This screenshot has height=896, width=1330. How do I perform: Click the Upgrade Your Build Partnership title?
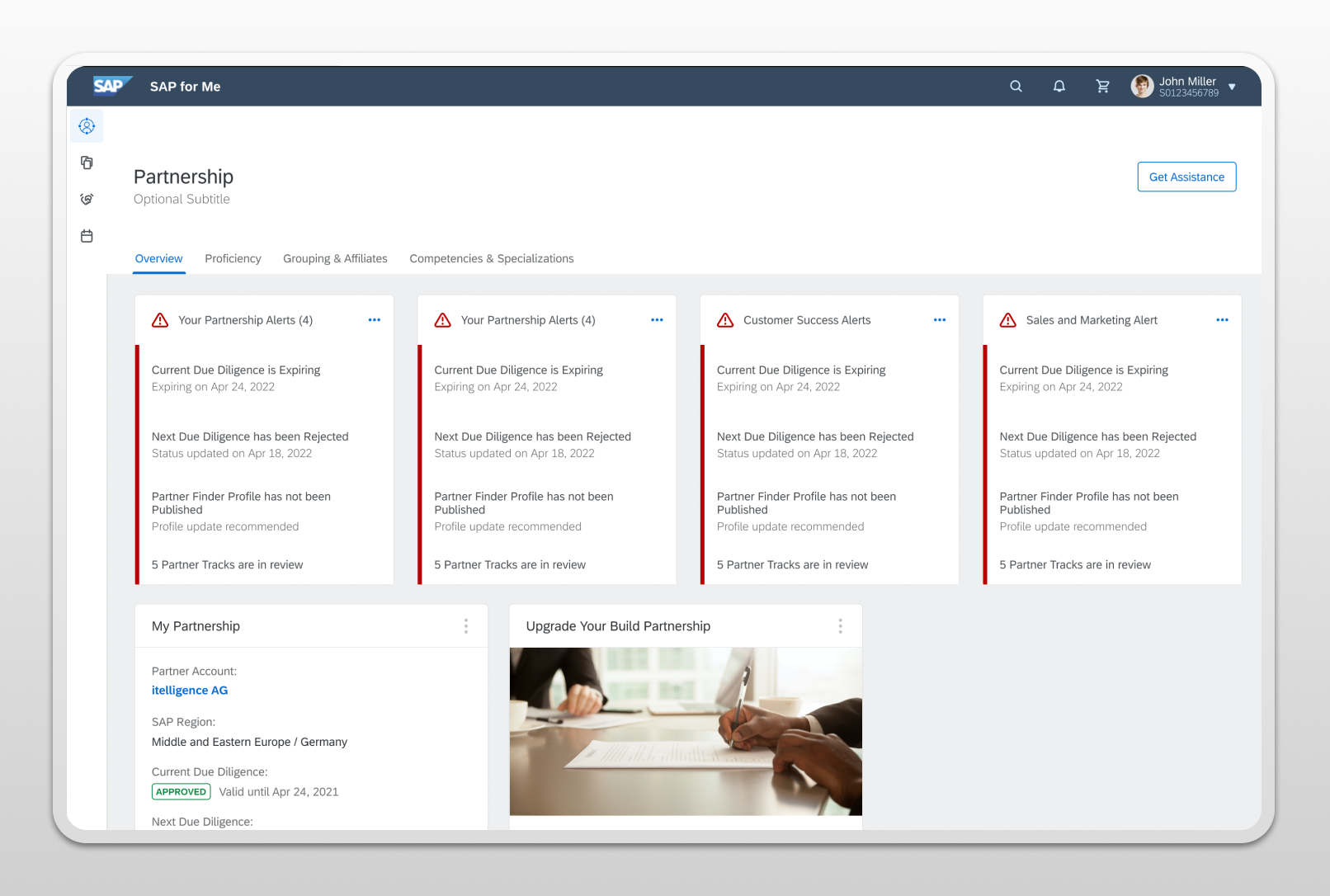coord(618,626)
